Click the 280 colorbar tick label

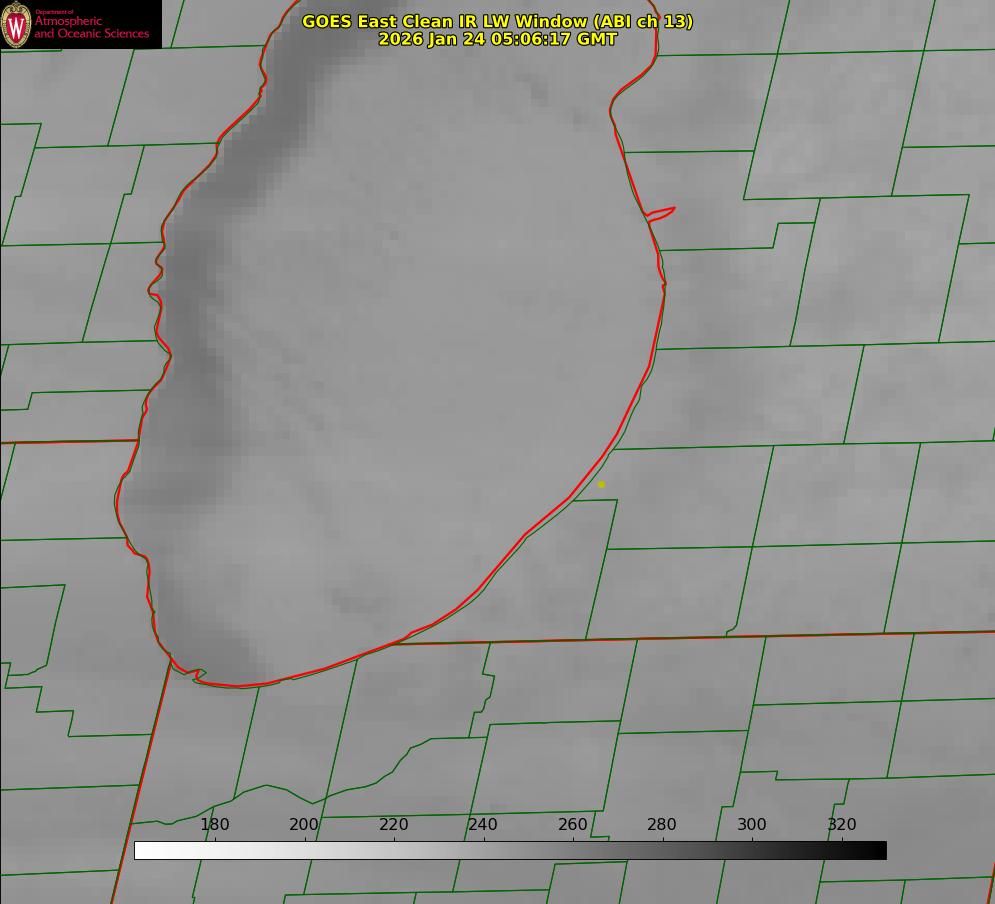click(x=662, y=825)
